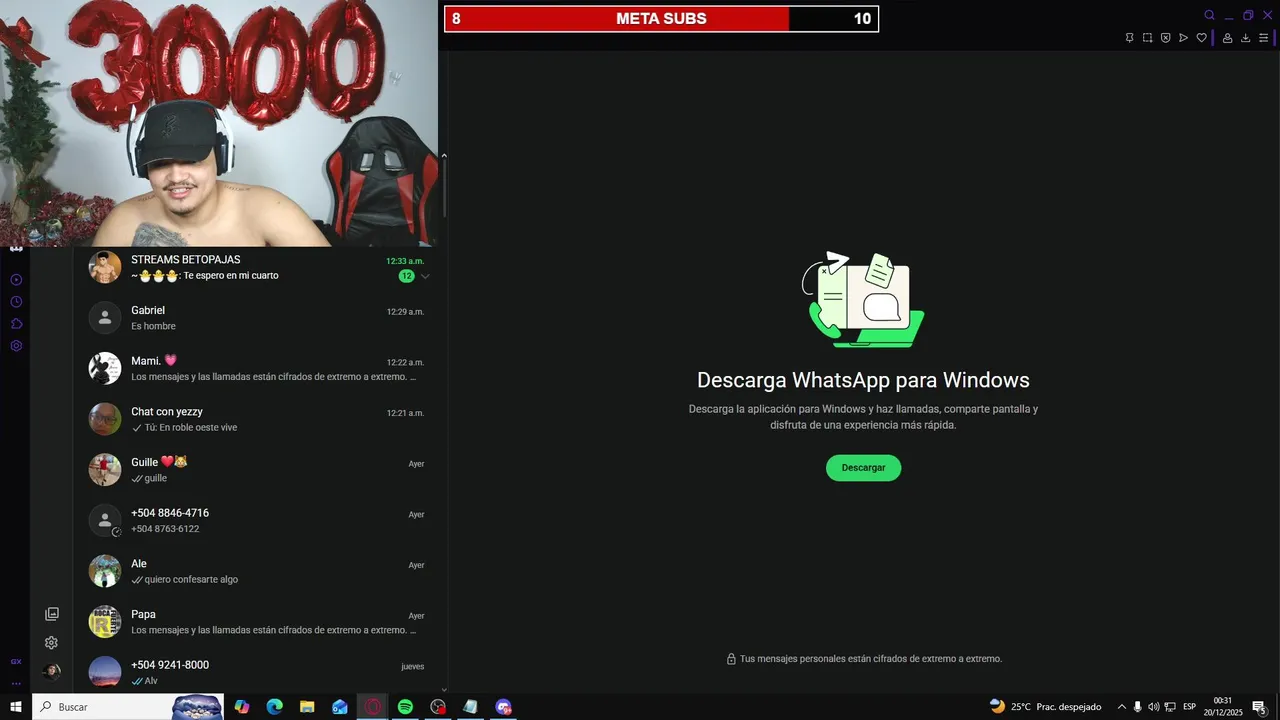Click the Windows Start button

coord(16,707)
